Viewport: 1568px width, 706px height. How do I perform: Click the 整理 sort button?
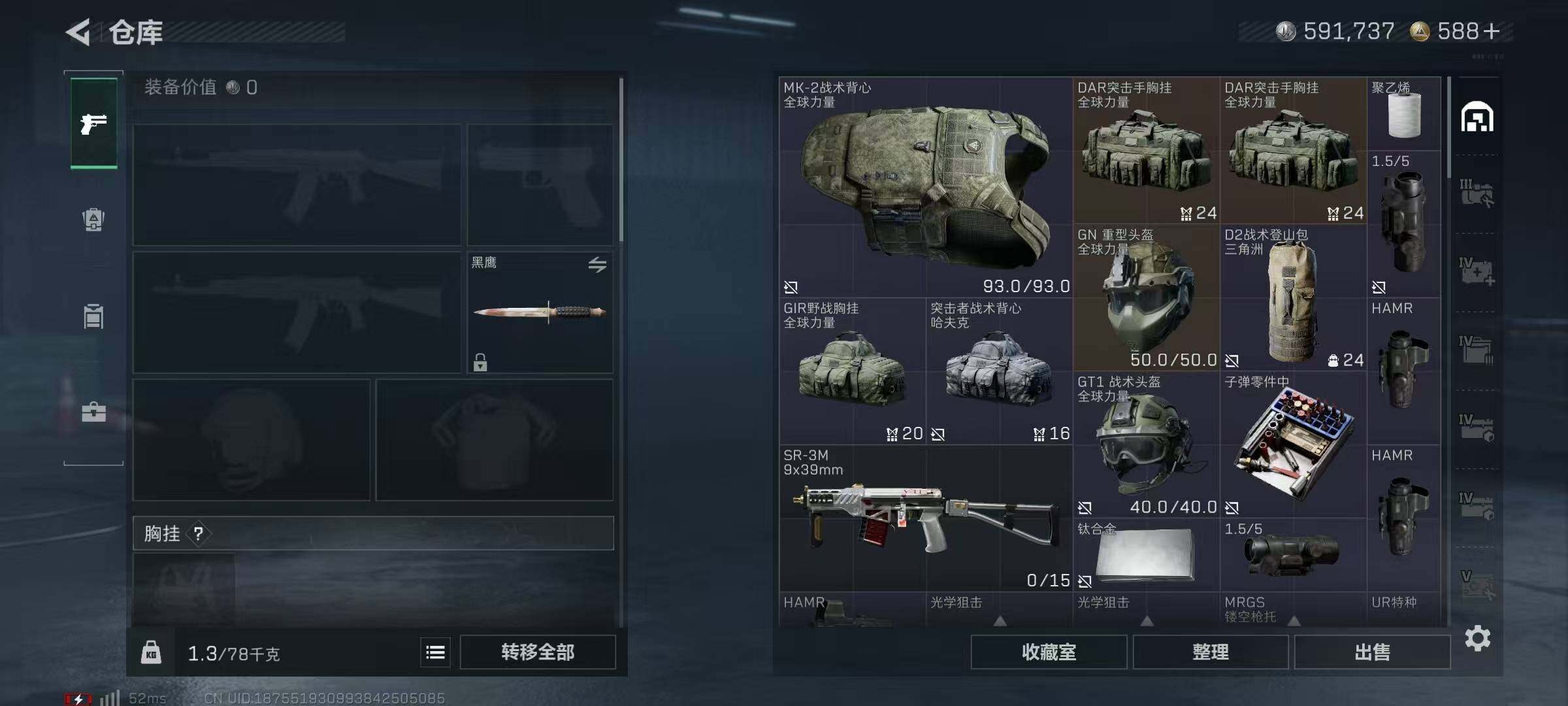click(1211, 652)
